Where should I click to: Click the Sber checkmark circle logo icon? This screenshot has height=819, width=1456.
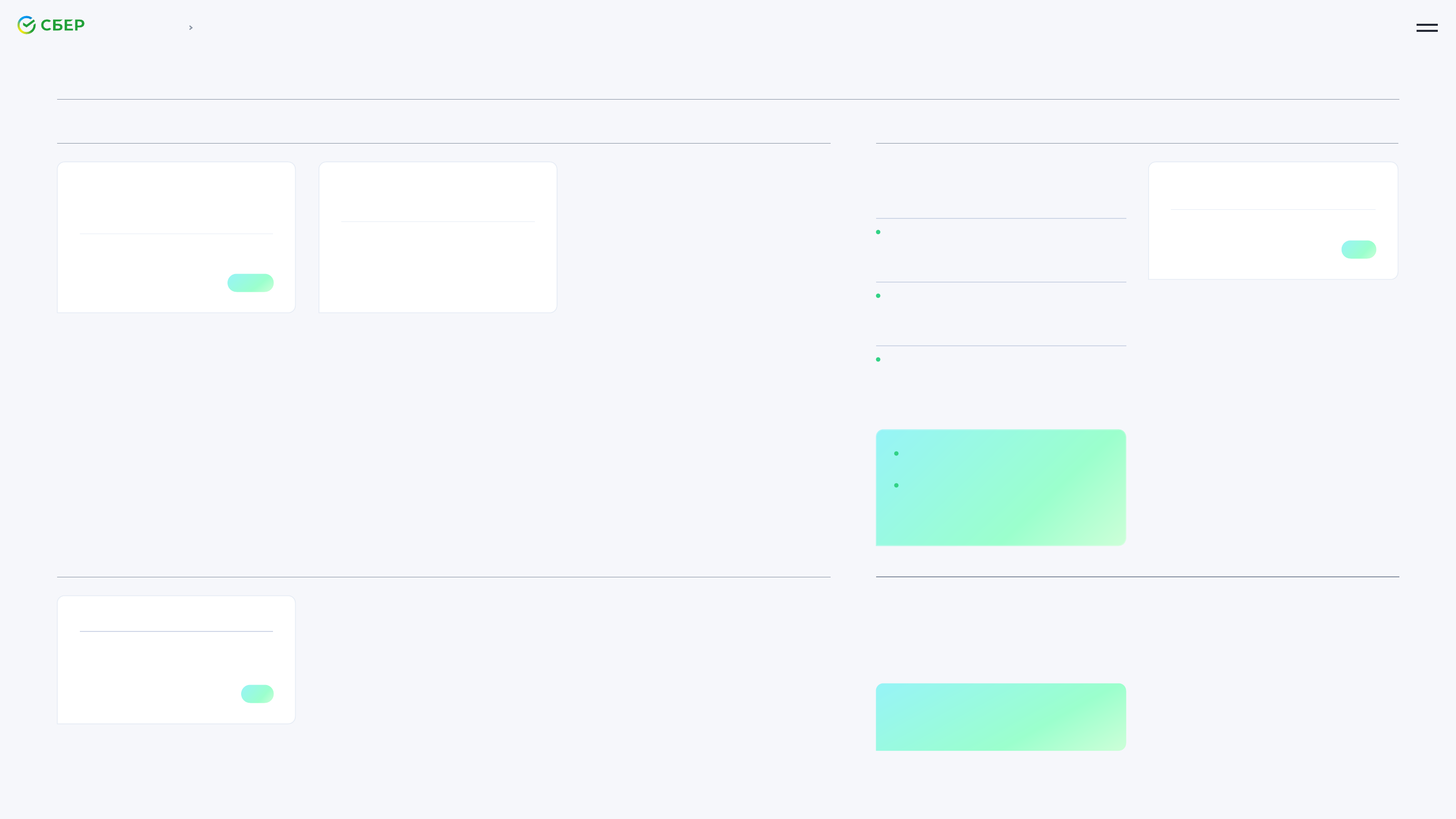(x=26, y=25)
